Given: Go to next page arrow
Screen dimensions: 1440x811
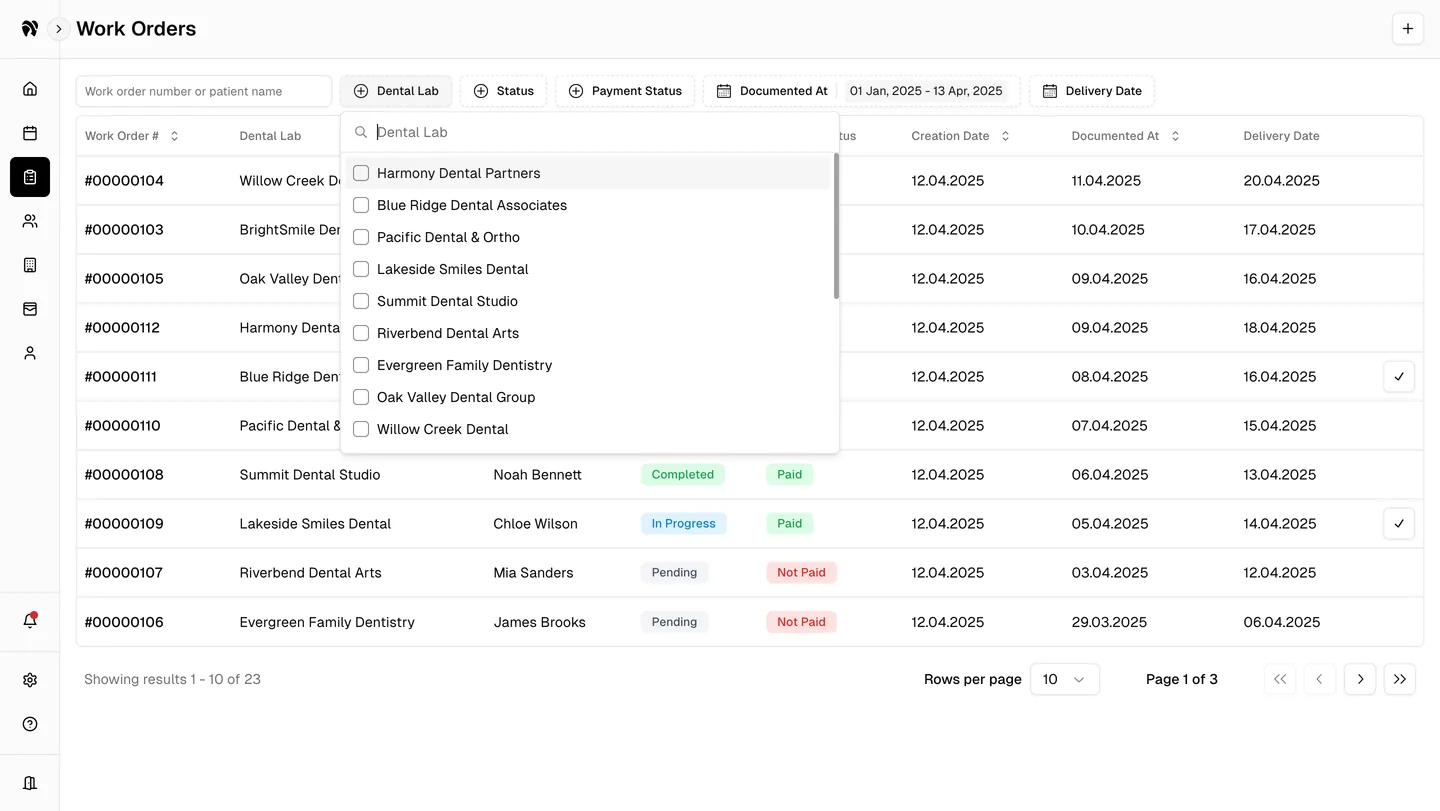Looking at the screenshot, I should [x=1360, y=679].
